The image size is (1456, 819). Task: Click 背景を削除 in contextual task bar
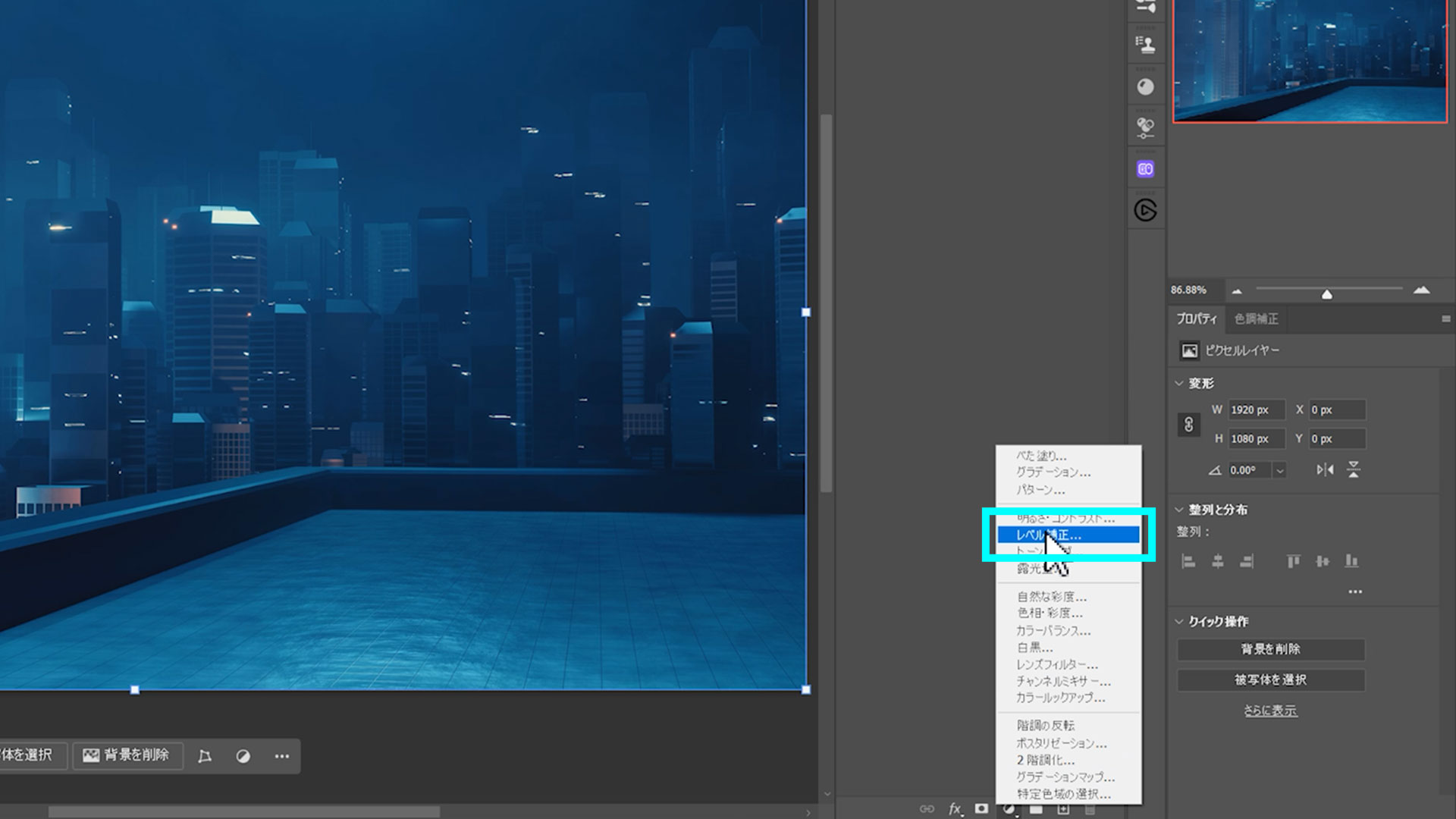point(127,755)
